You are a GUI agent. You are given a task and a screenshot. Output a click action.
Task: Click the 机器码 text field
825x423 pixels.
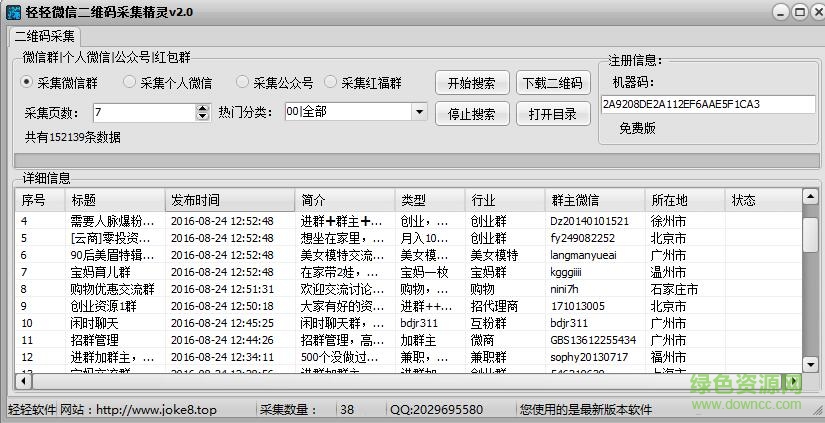(x=707, y=104)
